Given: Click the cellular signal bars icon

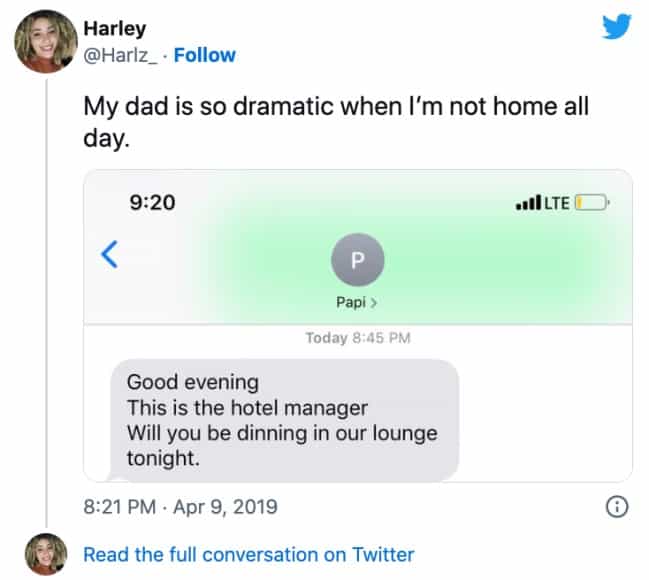Looking at the screenshot, I should click(x=527, y=204).
